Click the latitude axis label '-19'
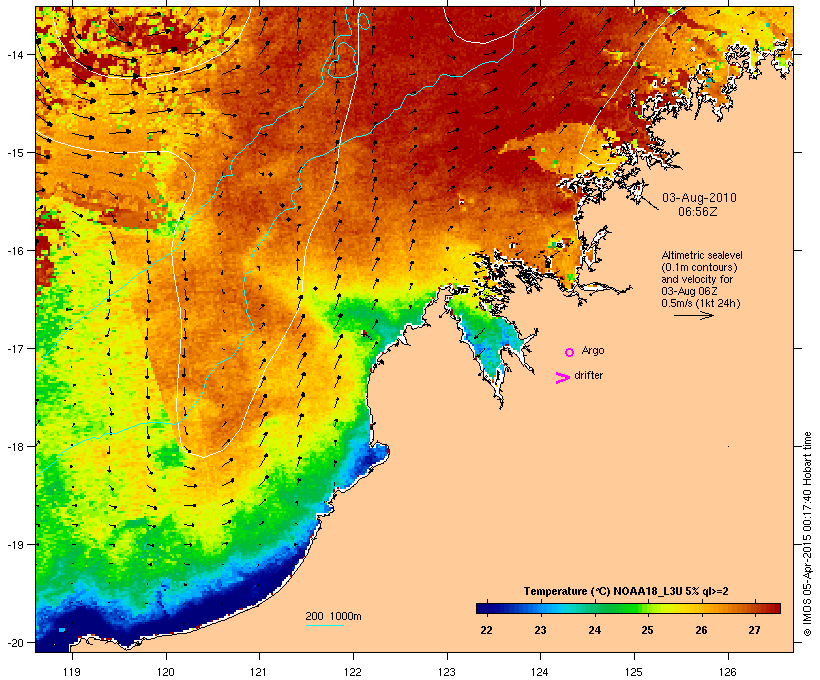Screen dimensions: 820x680 14,545
